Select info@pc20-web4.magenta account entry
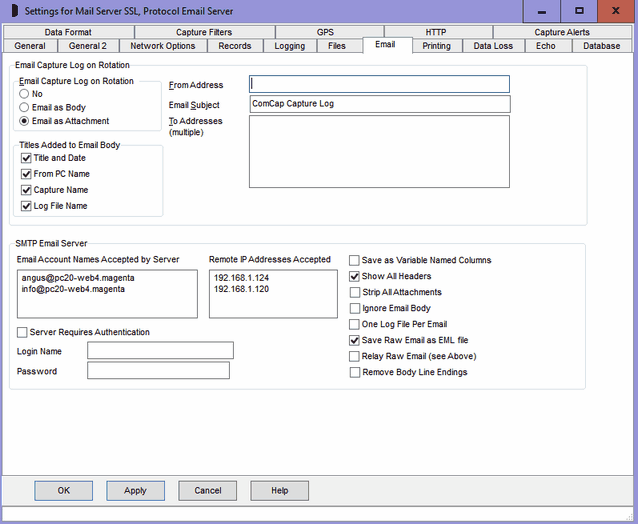This screenshot has width=638, height=524. (73, 289)
